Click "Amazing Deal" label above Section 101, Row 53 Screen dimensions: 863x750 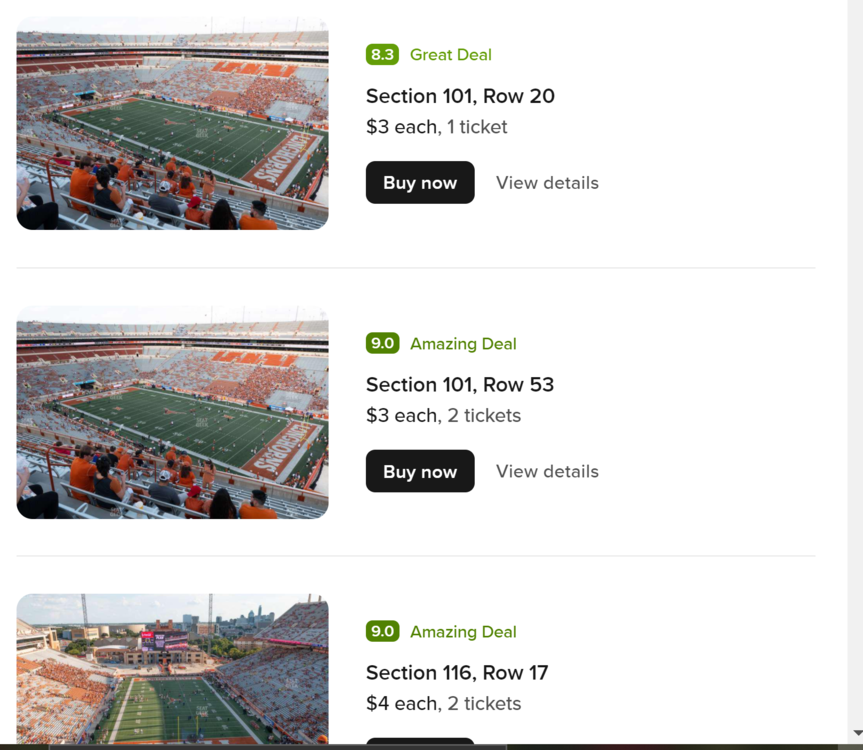click(x=463, y=344)
